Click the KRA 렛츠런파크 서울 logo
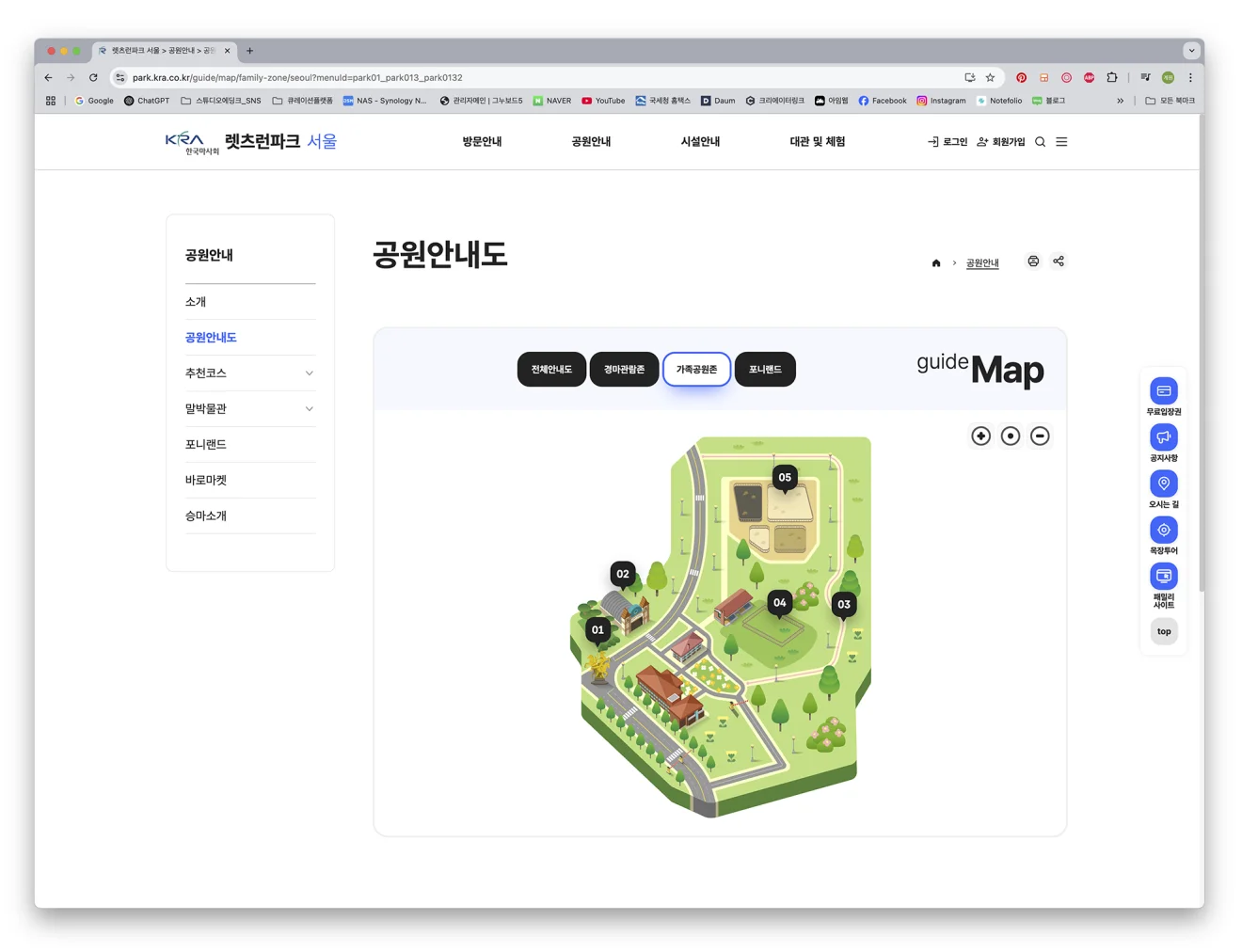Screen dimensions: 1242x952 click(251, 142)
